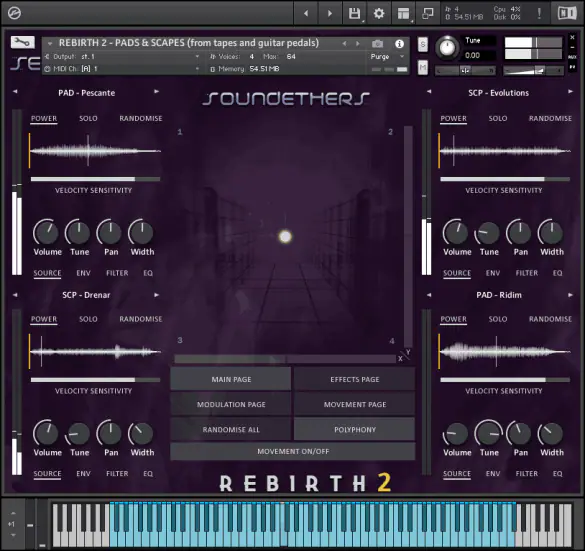The height and width of the screenshot is (551, 585).
Task: Save instrument with the floppy disk icon
Action: tap(354, 13)
